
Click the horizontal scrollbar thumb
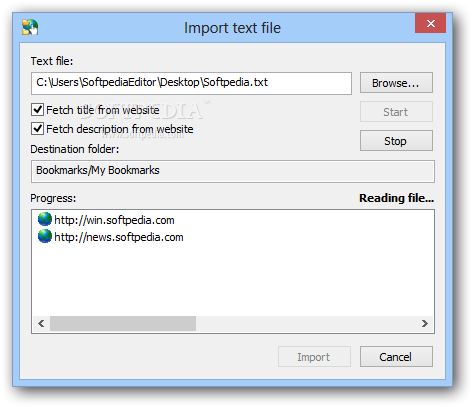123,323
